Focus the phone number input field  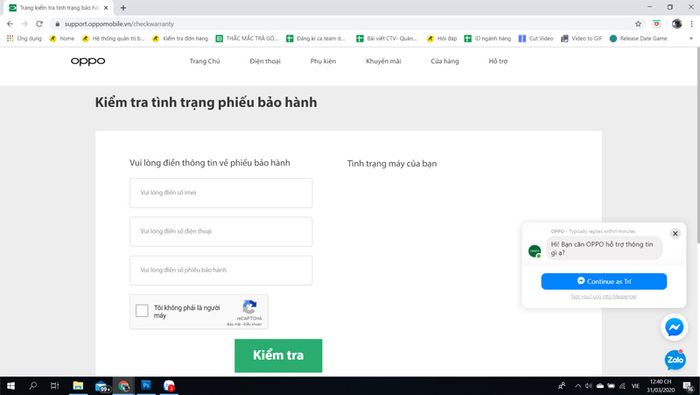click(221, 232)
